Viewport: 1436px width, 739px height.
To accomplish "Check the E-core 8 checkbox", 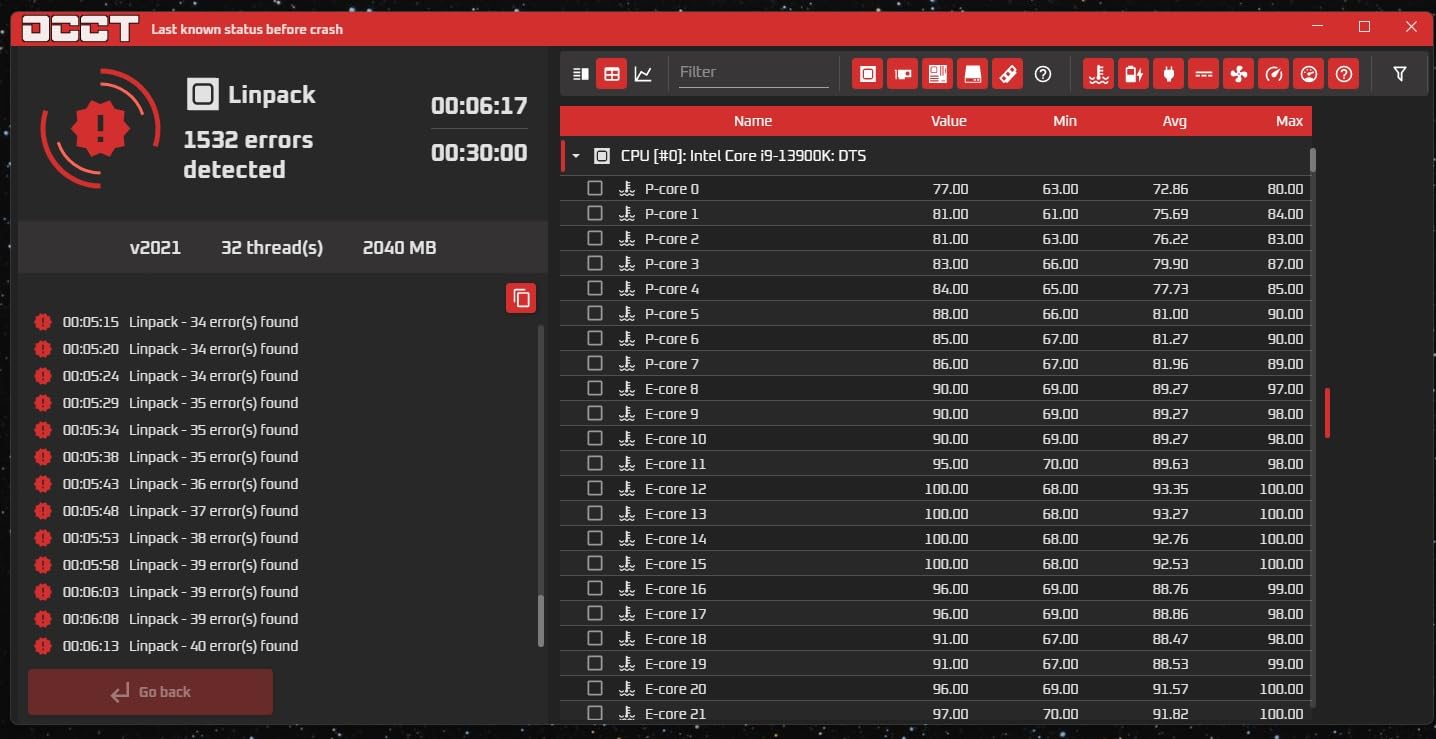I will pyautogui.click(x=595, y=389).
